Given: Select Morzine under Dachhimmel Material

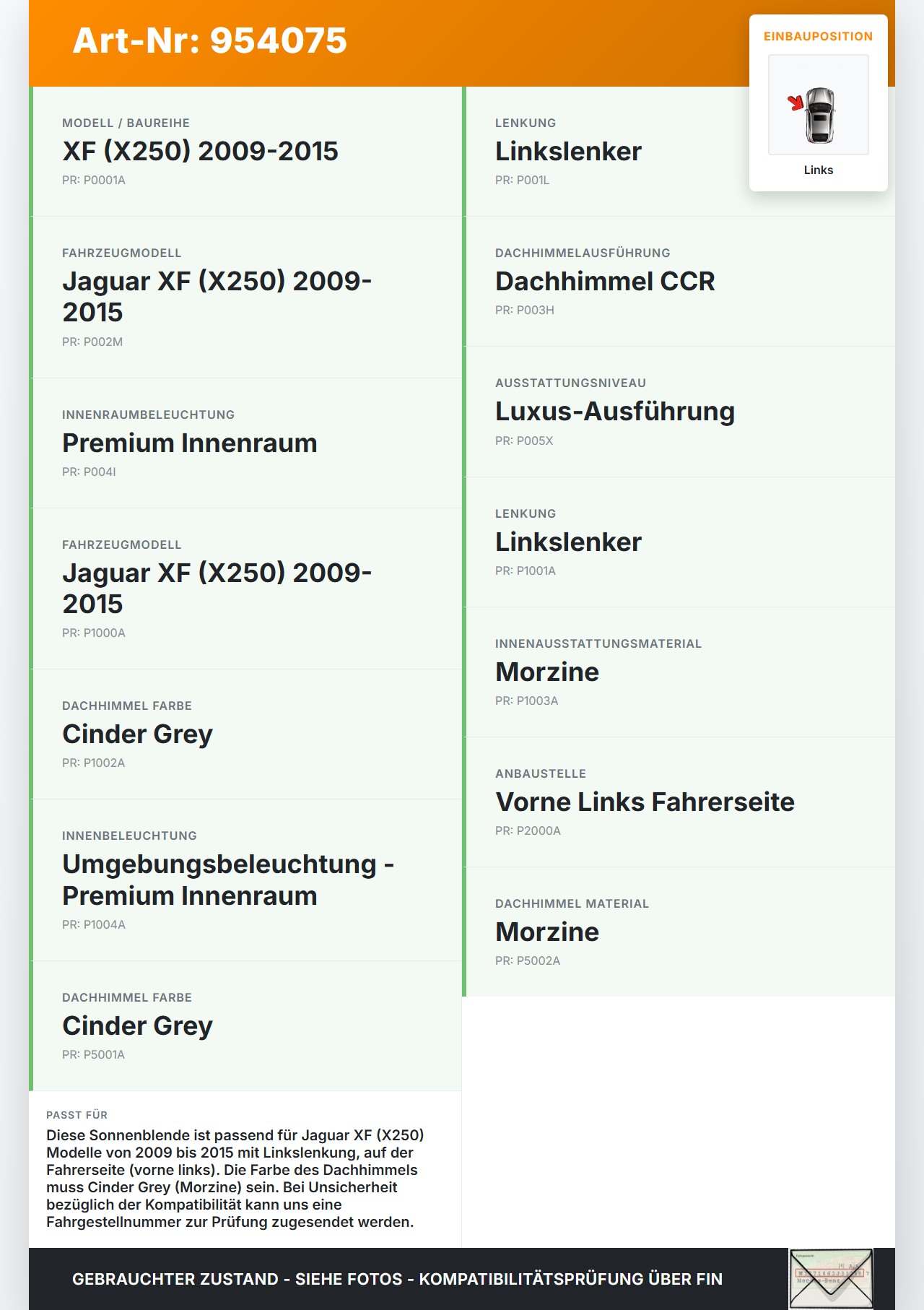Looking at the screenshot, I should click(546, 932).
